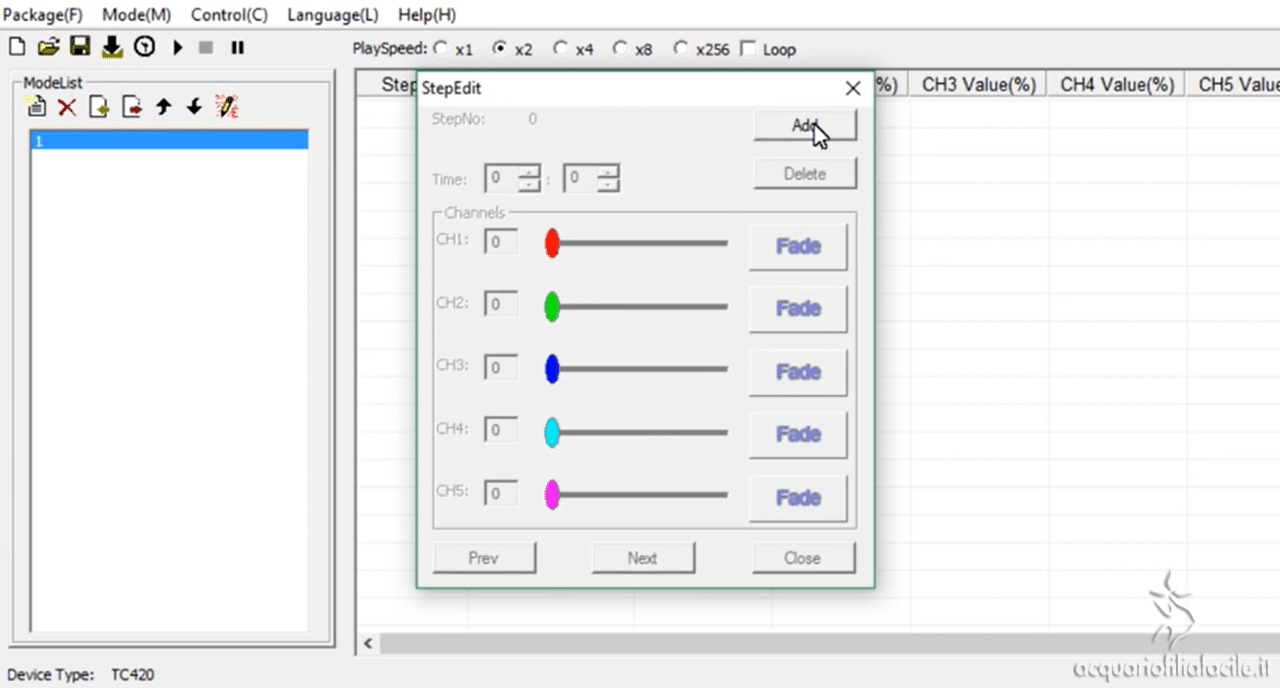1280x688 pixels.
Task: Click the download-to-device arrow icon
Action: [x=112, y=47]
